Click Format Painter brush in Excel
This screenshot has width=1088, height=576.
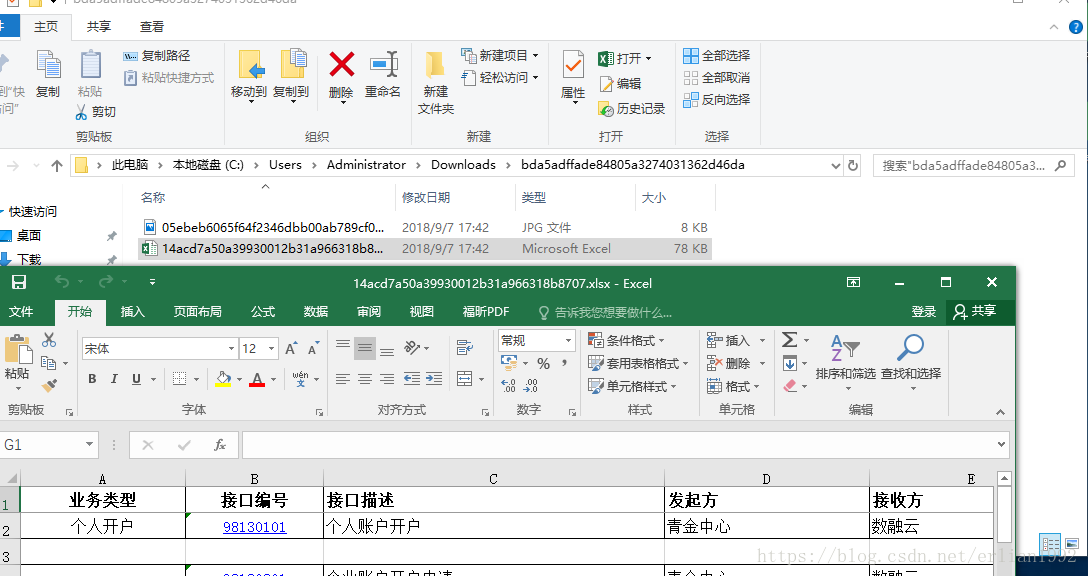coord(49,385)
